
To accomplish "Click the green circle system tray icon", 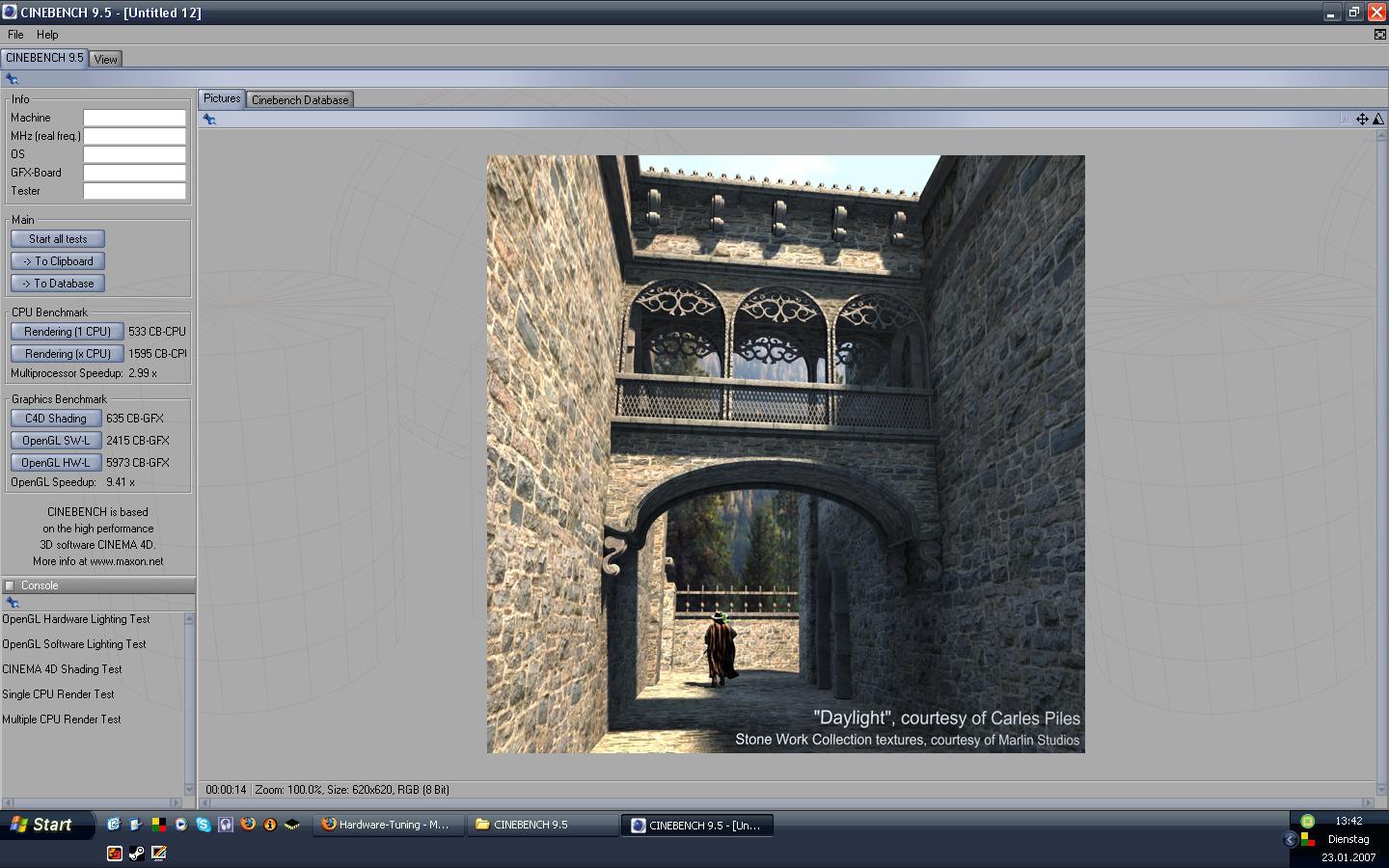I will (1308, 821).
